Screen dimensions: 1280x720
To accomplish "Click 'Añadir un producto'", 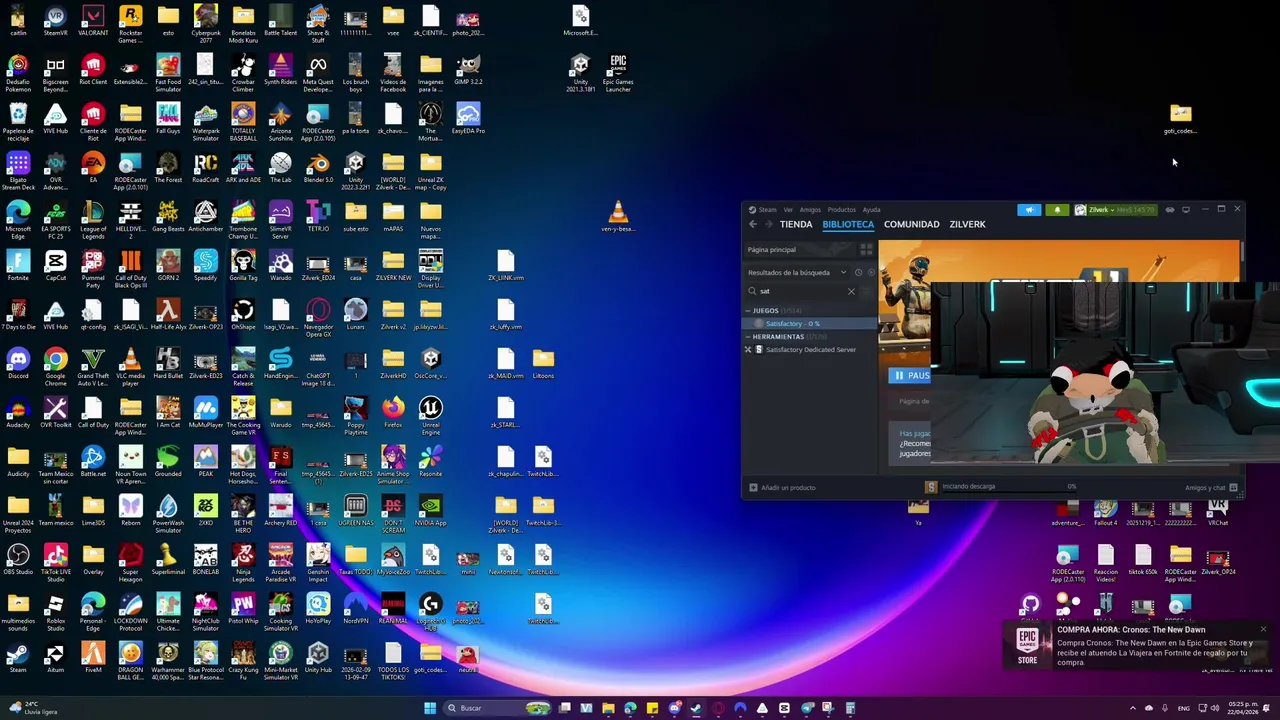I will 782,487.
